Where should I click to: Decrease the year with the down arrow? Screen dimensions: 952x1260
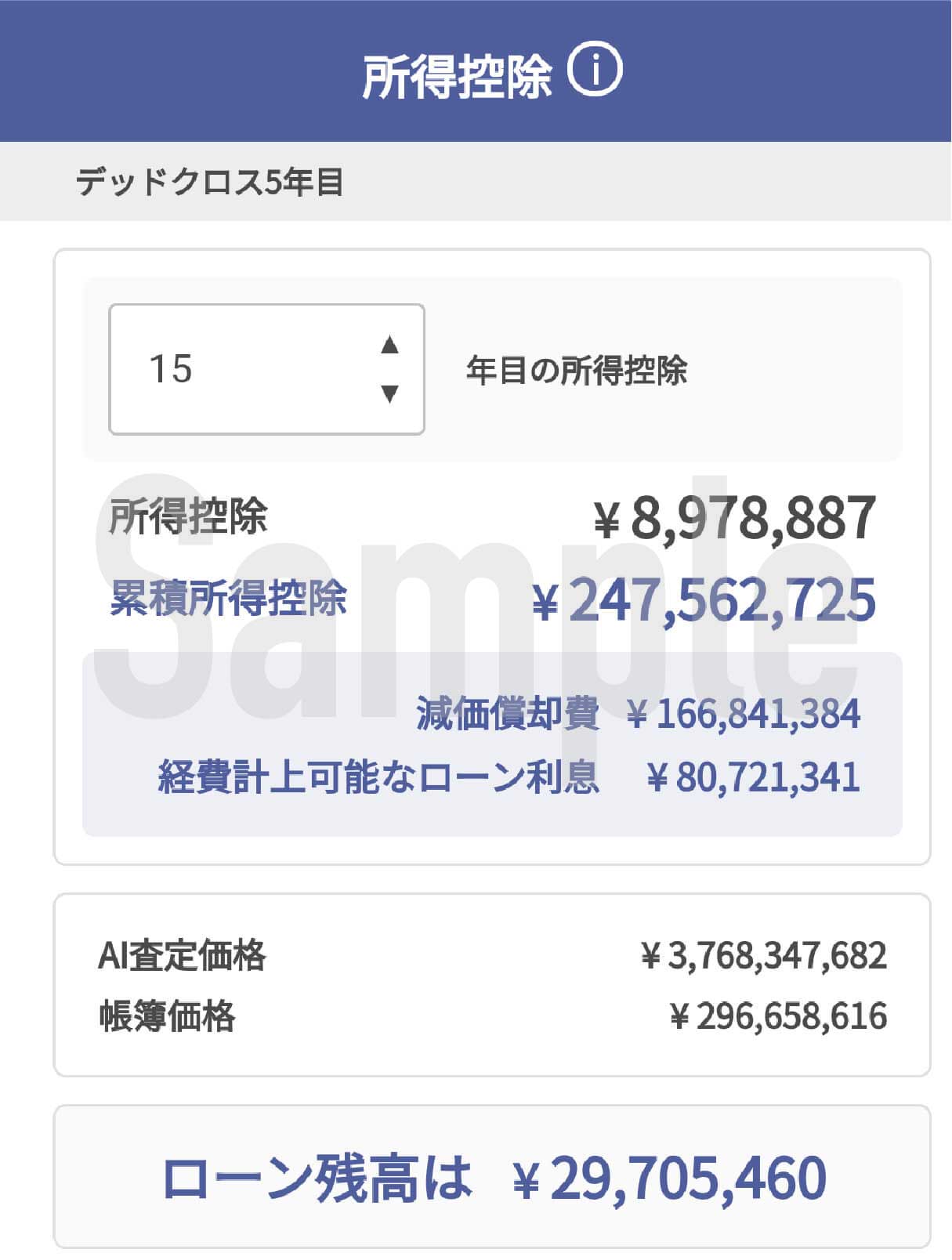389,393
